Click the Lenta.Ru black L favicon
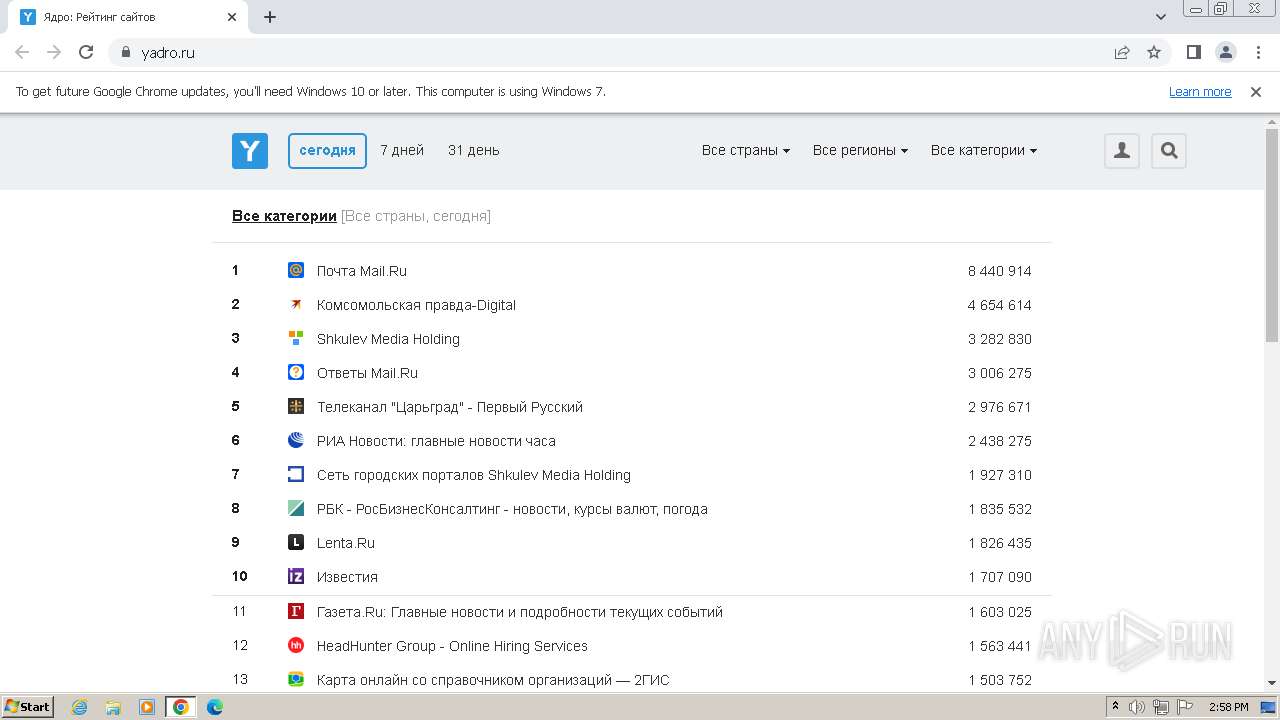Screen dimensions: 1280x720 (296, 542)
